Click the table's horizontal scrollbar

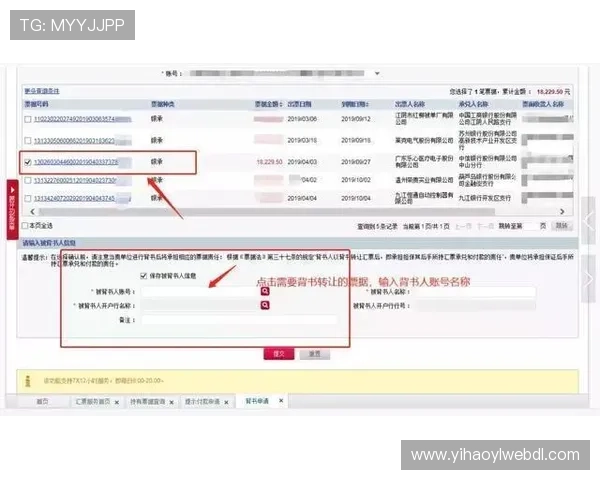click(x=267, y=211)
